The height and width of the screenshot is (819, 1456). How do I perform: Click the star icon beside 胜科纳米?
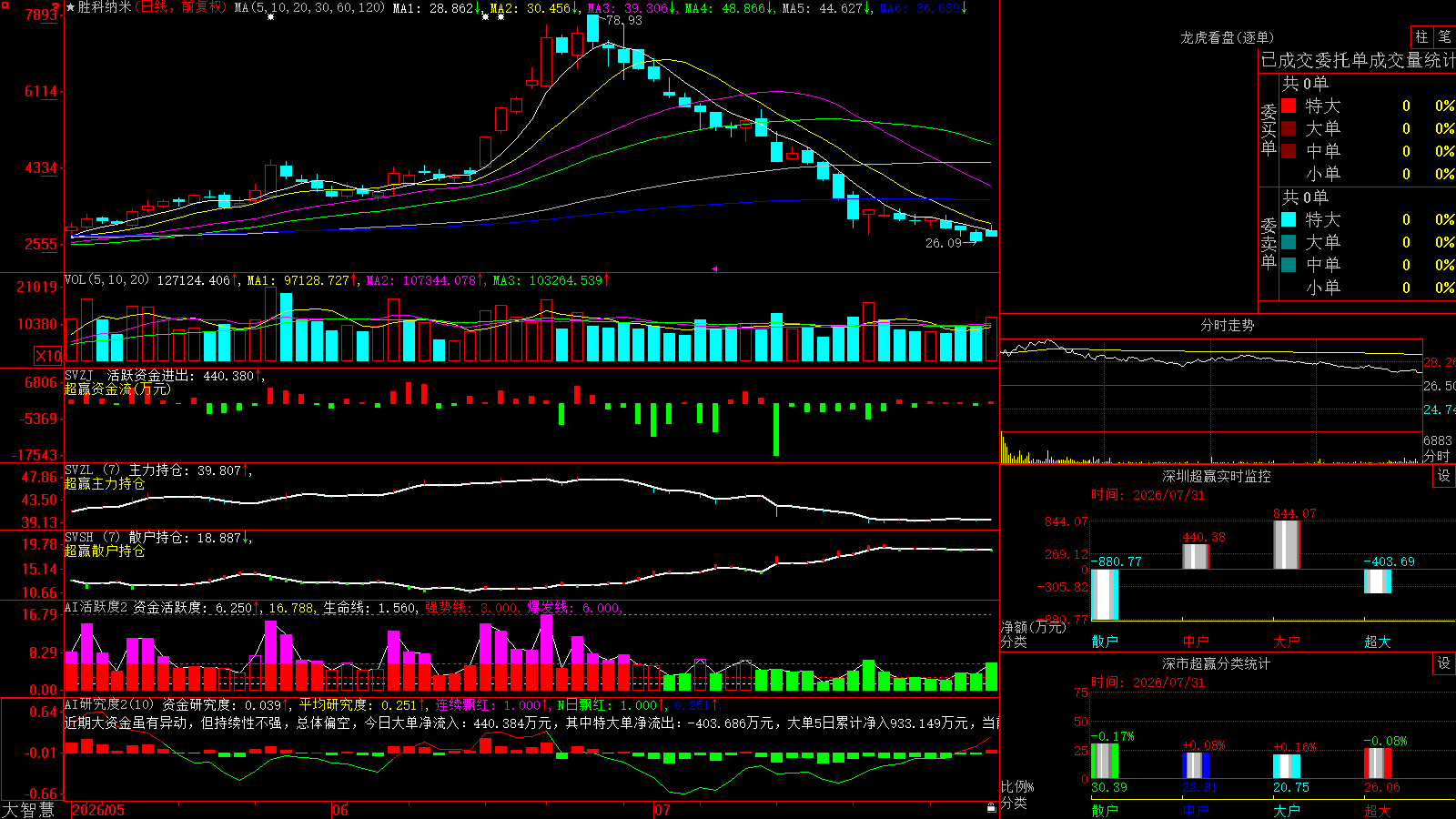[x=71, y=8]
